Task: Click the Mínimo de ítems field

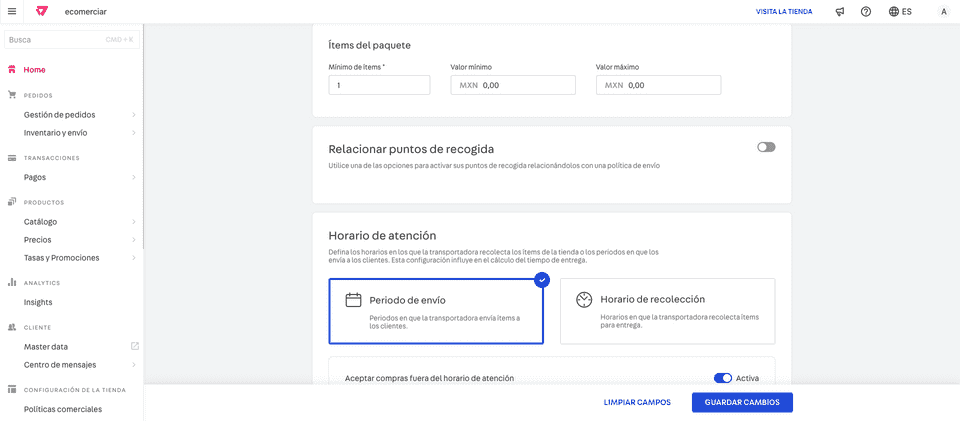Action: click(380, 86)
